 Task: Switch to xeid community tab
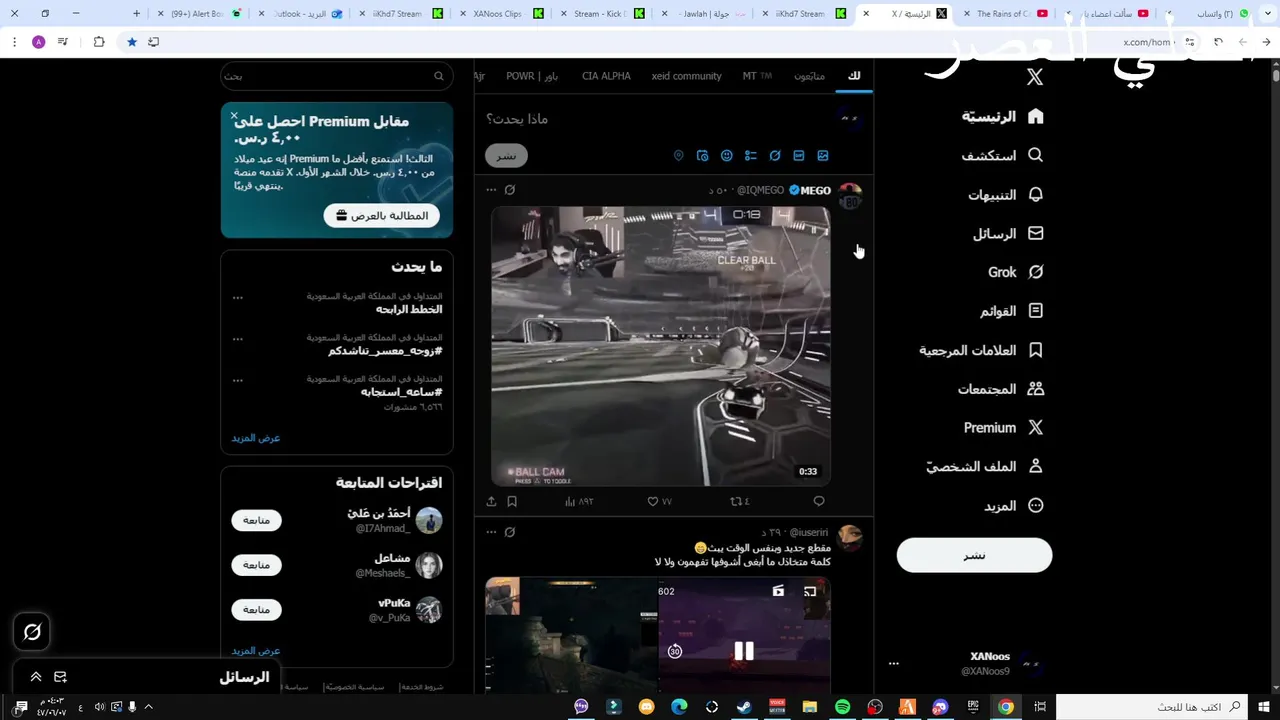coord(686,76)
